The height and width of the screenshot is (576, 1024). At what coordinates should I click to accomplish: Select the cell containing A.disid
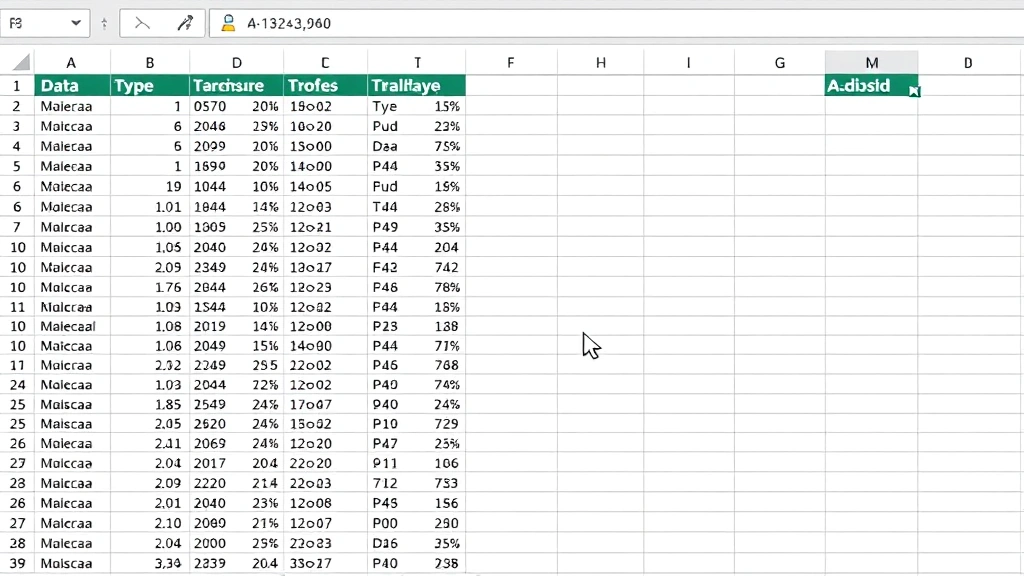(x=860, y=85)
